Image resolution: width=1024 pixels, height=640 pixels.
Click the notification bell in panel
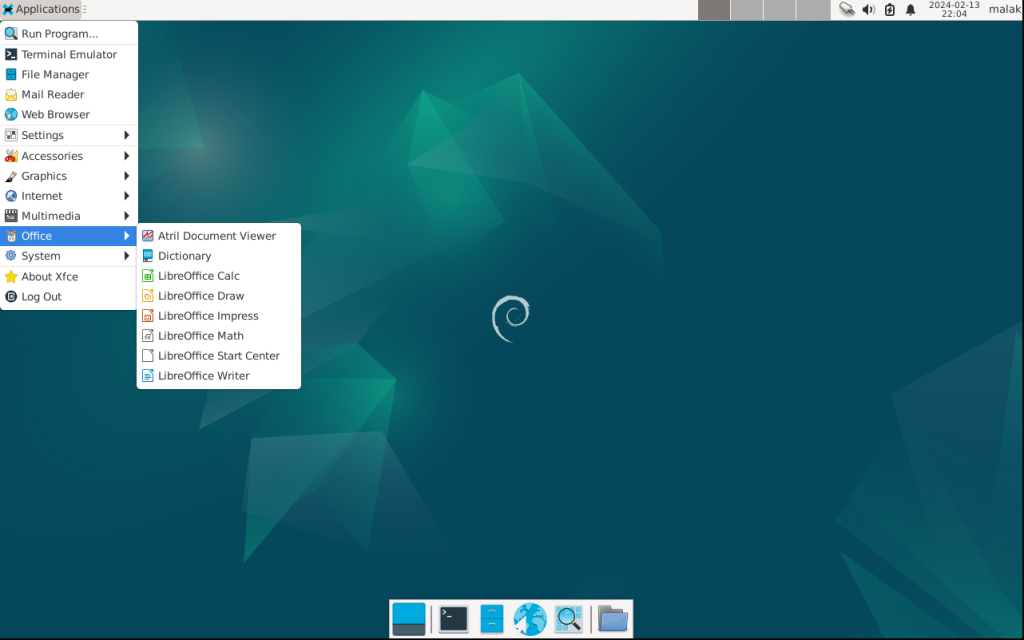tap(910, 10)
